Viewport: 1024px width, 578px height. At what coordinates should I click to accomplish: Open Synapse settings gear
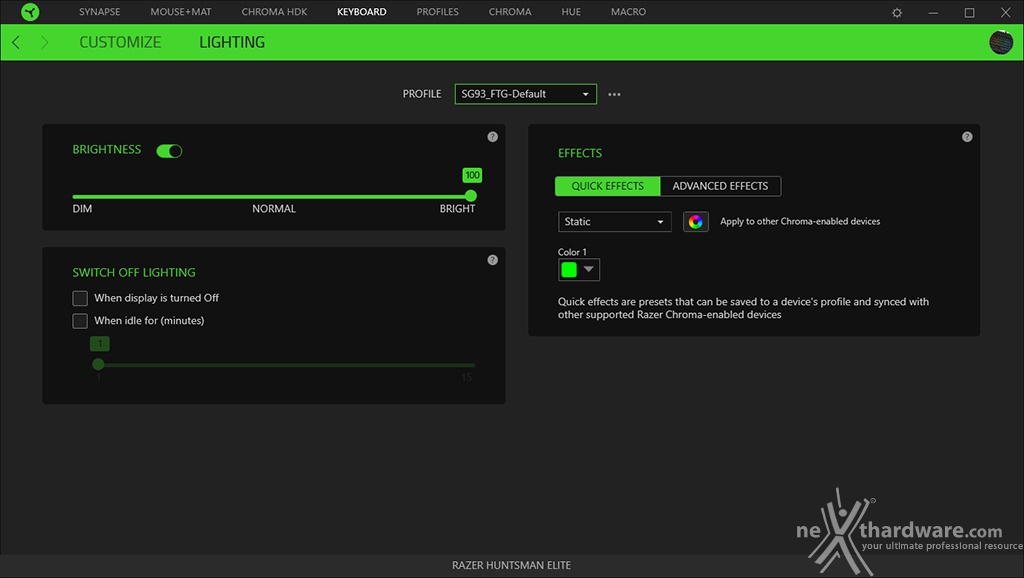pyautogui.click(x=897, y=12)
